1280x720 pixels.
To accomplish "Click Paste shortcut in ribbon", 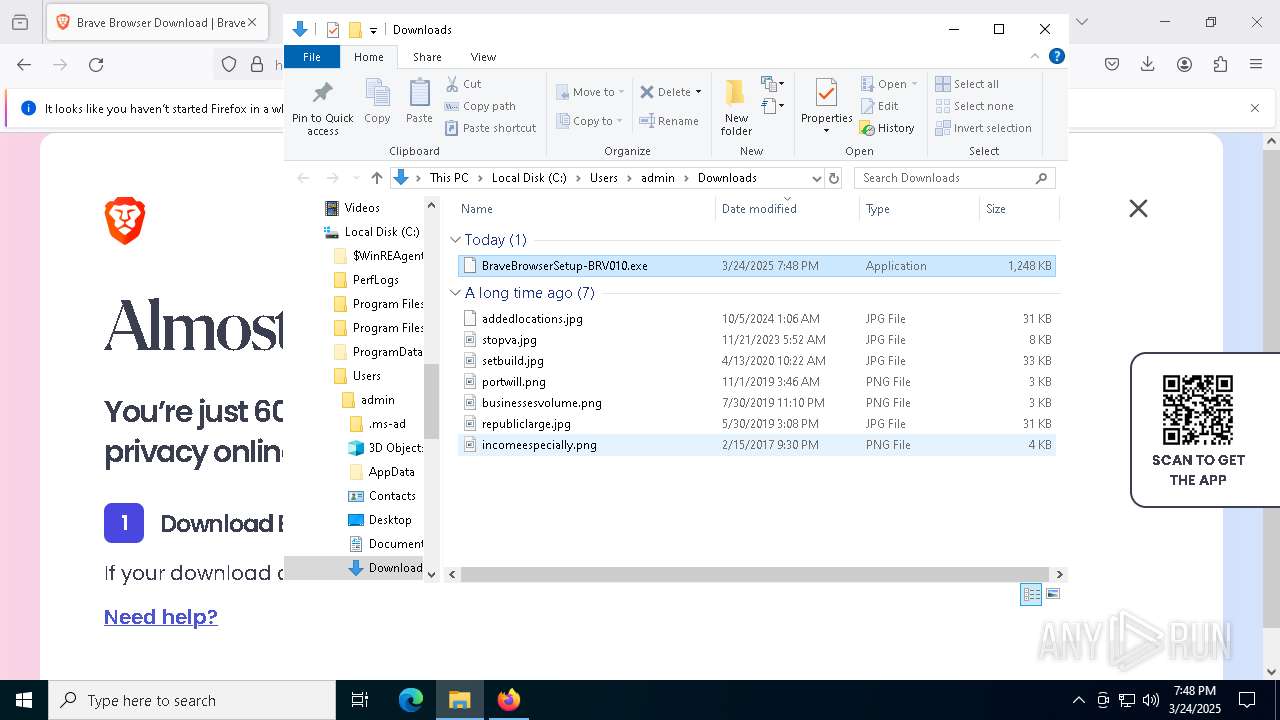I will (490, 128).
